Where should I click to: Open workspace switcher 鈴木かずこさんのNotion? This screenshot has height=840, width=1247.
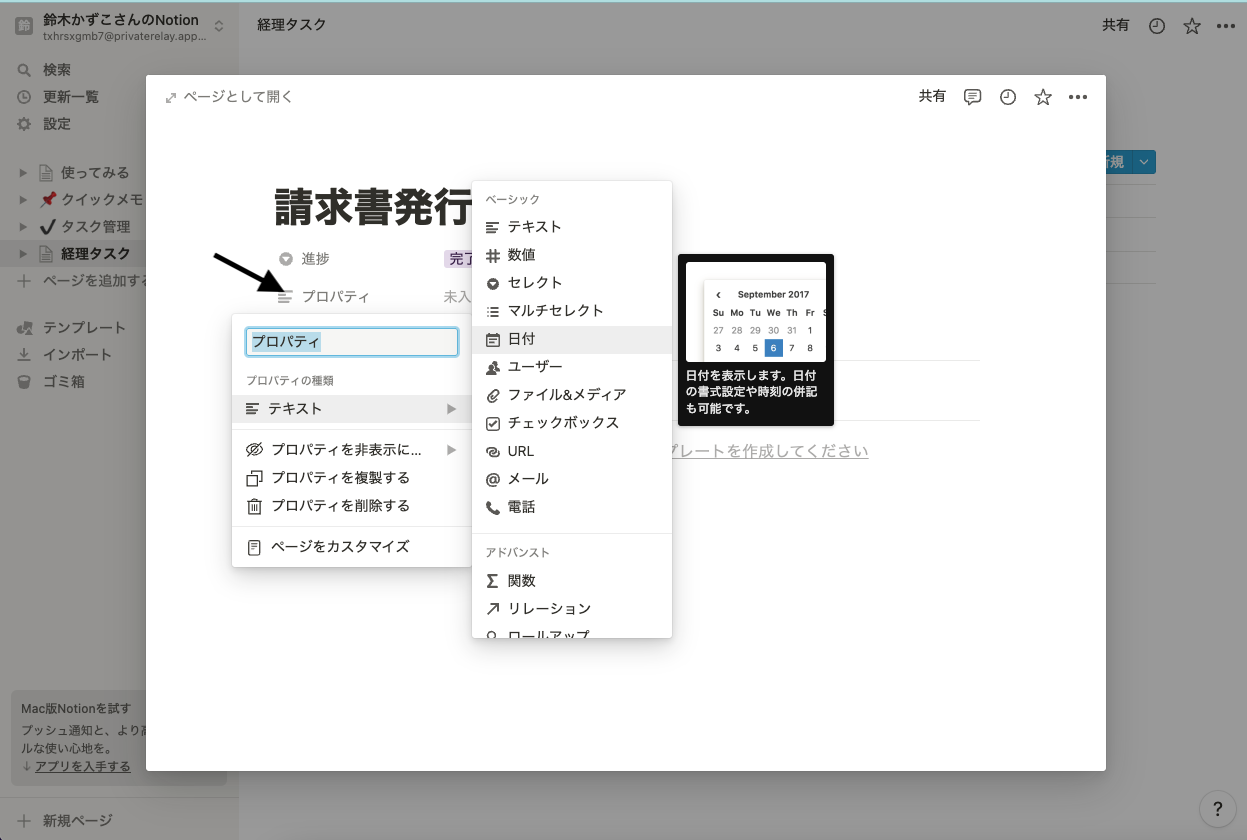[119, 27]
